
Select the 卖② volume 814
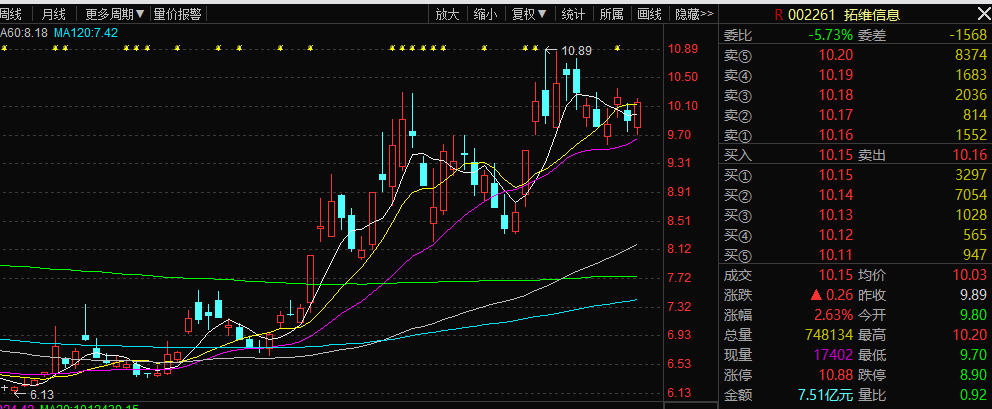click(x=975, y=115)
